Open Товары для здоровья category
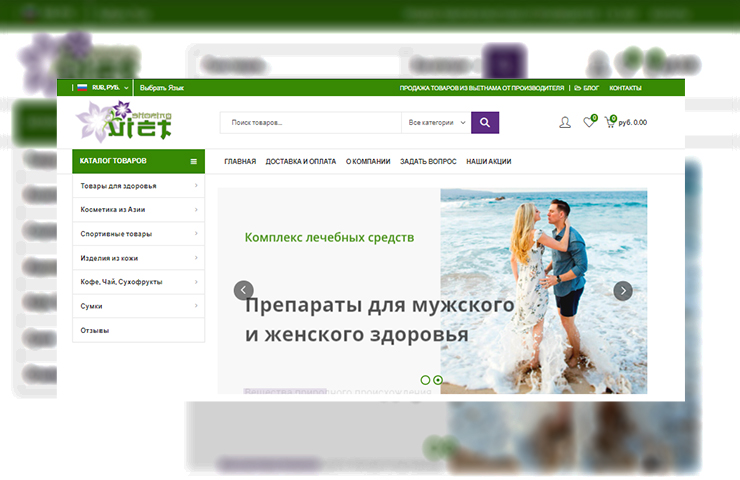Viewport: 740px width, 480px height. 118,186
